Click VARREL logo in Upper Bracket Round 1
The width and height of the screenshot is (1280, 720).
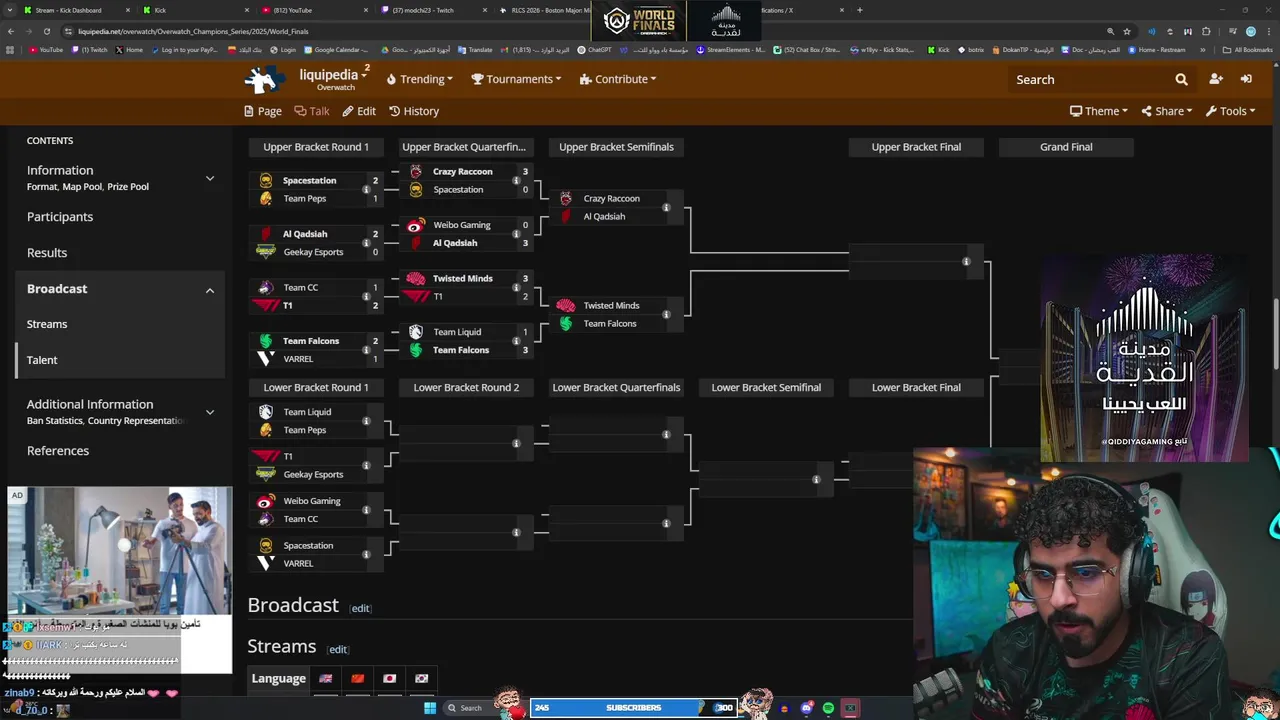(266, 359)
